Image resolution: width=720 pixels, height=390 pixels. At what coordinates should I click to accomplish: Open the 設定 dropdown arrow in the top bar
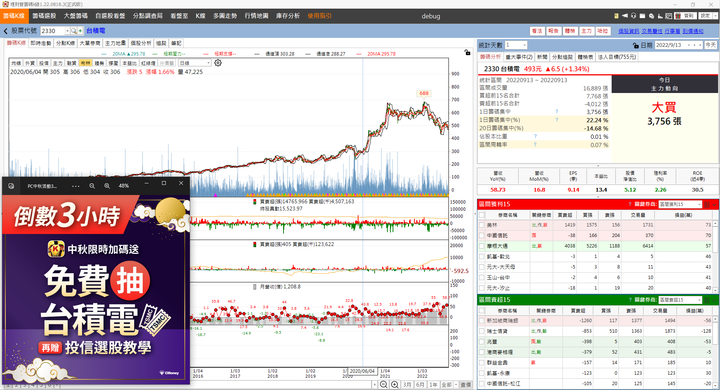tap(714, 16)
